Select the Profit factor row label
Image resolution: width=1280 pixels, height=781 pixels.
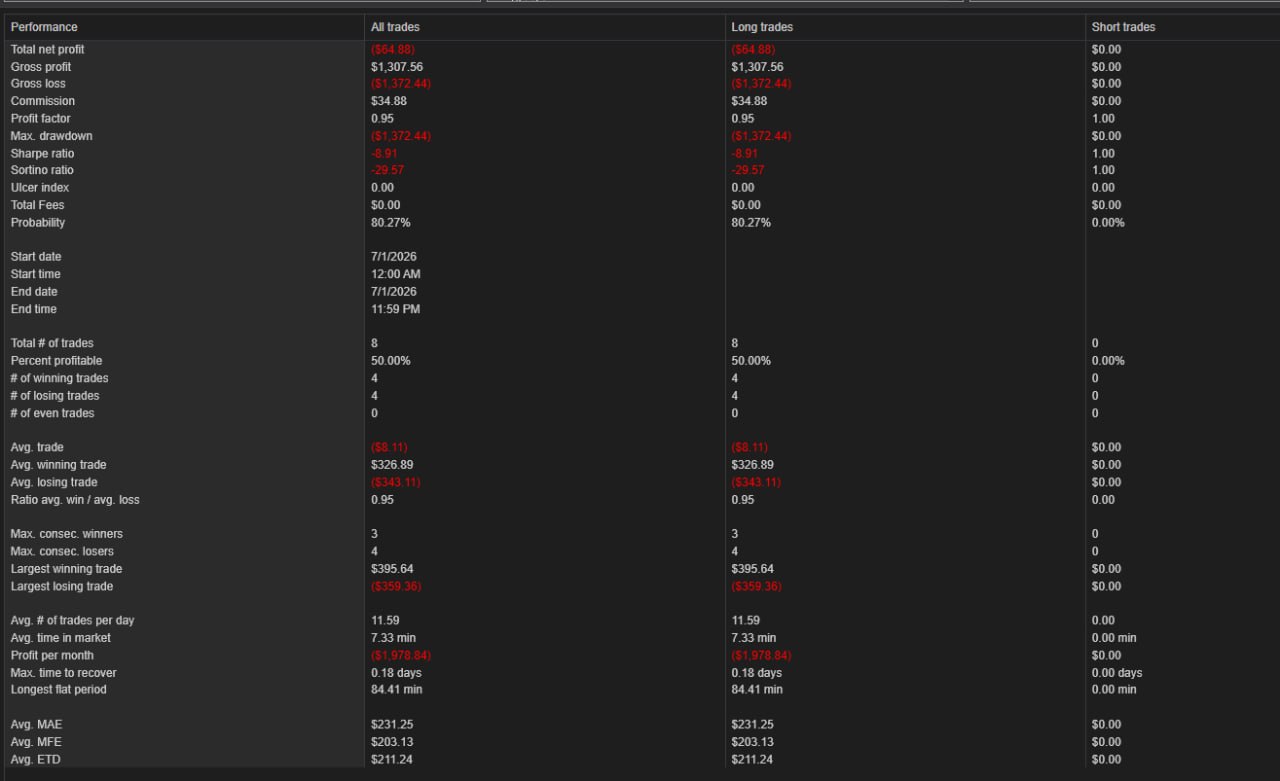[x=41, y=119]
